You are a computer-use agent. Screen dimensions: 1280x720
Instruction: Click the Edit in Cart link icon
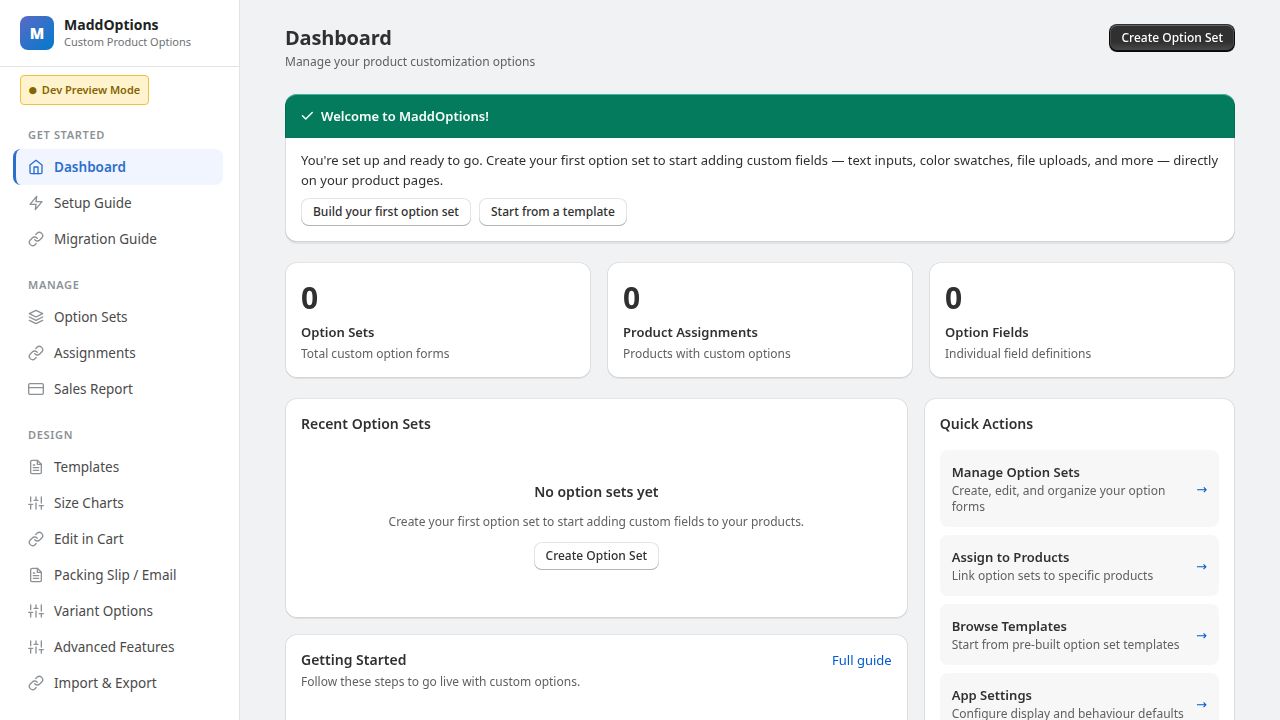pyautogui.click(x=36, y=539)
